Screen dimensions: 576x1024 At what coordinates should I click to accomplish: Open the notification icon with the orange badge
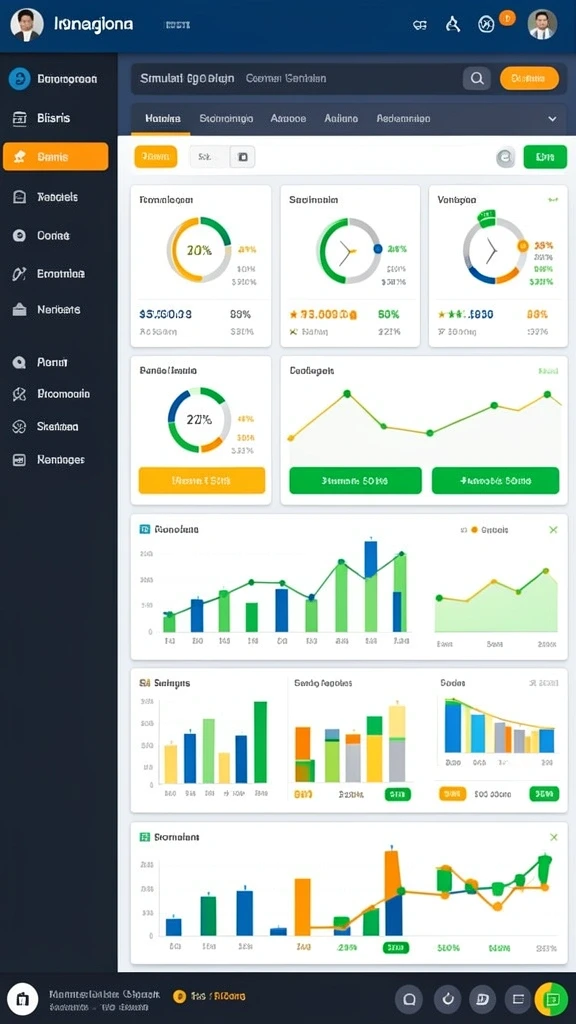[x=487, y=25]
